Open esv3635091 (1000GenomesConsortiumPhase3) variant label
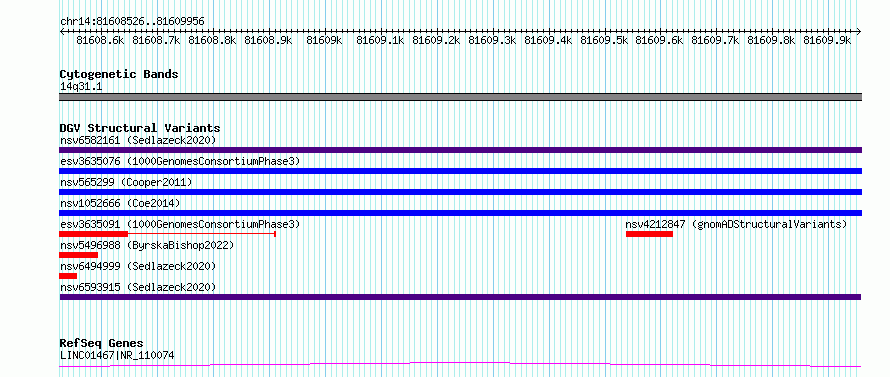 (180, 224)
